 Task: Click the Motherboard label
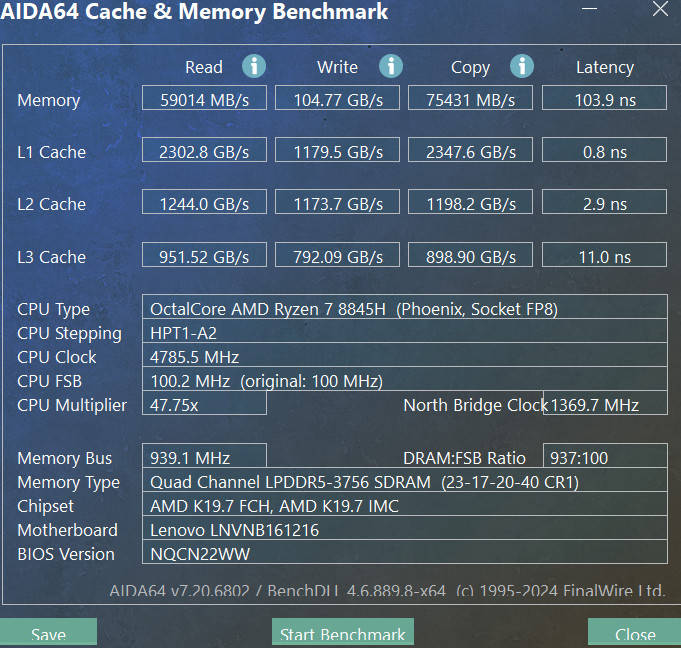click(67, 530)
